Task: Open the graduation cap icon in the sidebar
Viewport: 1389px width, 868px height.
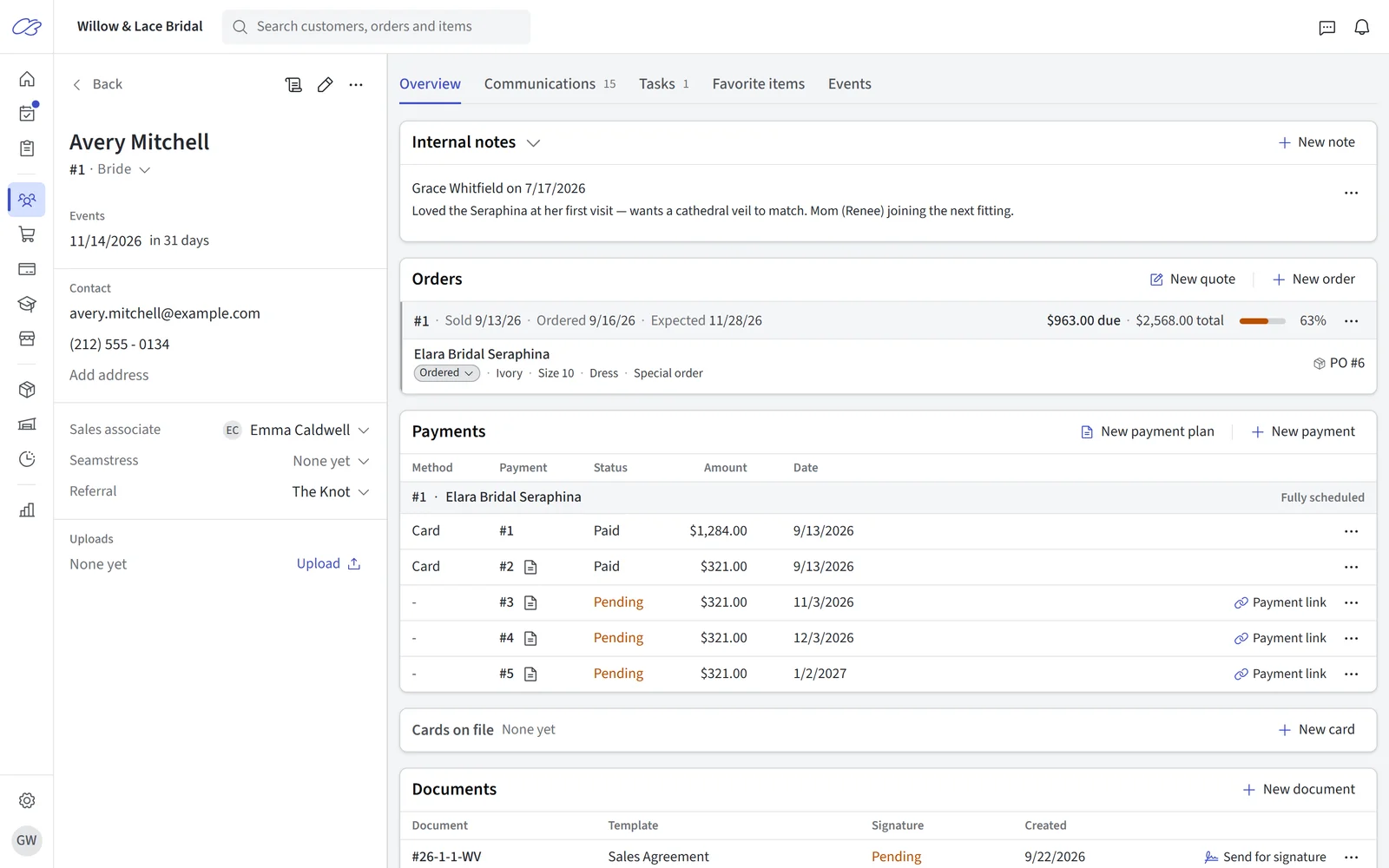Action: coord(27,304)
